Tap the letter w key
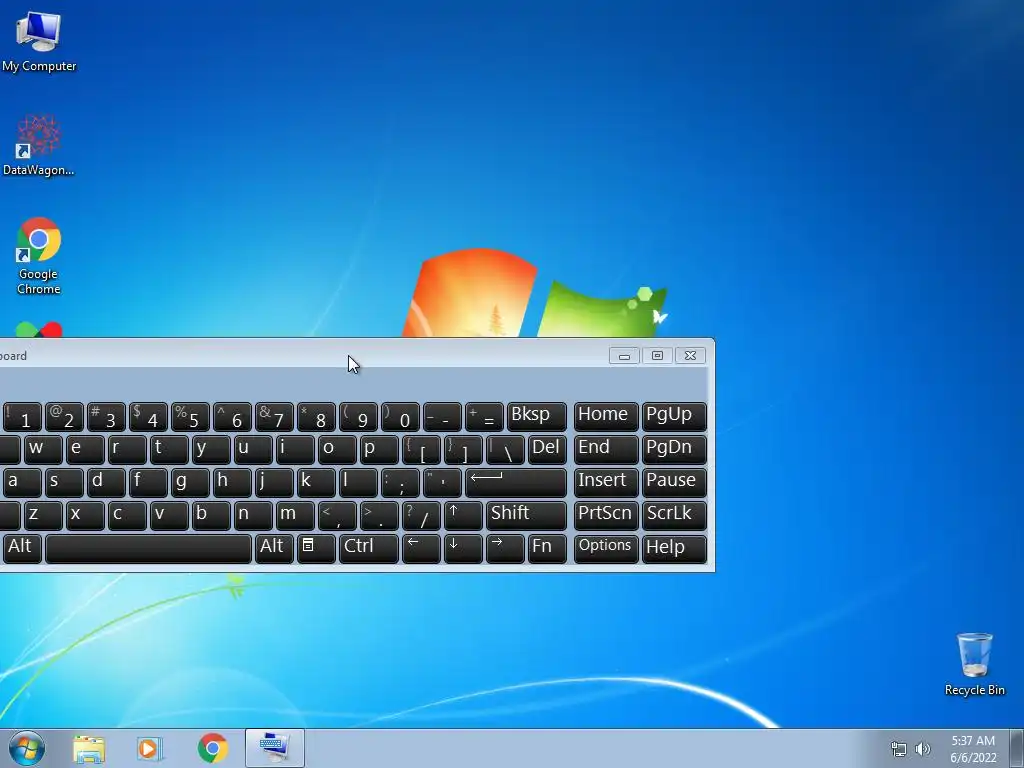The height and width of the screenshot is (768, 1024). [x=43, y=449]
